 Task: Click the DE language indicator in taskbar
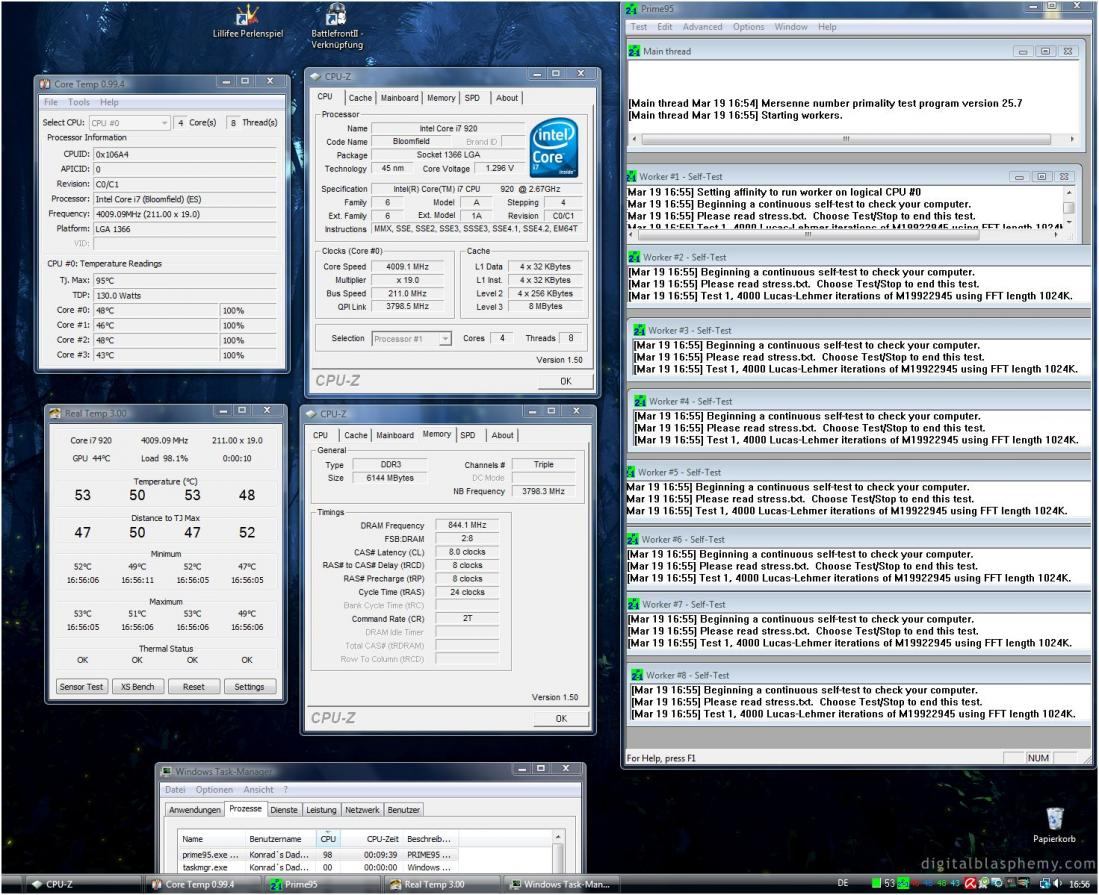[843, 884]
